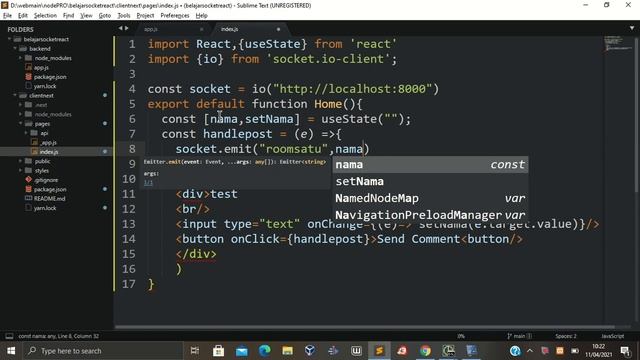
Task: Open the View menu
Action: click(86, 16)
